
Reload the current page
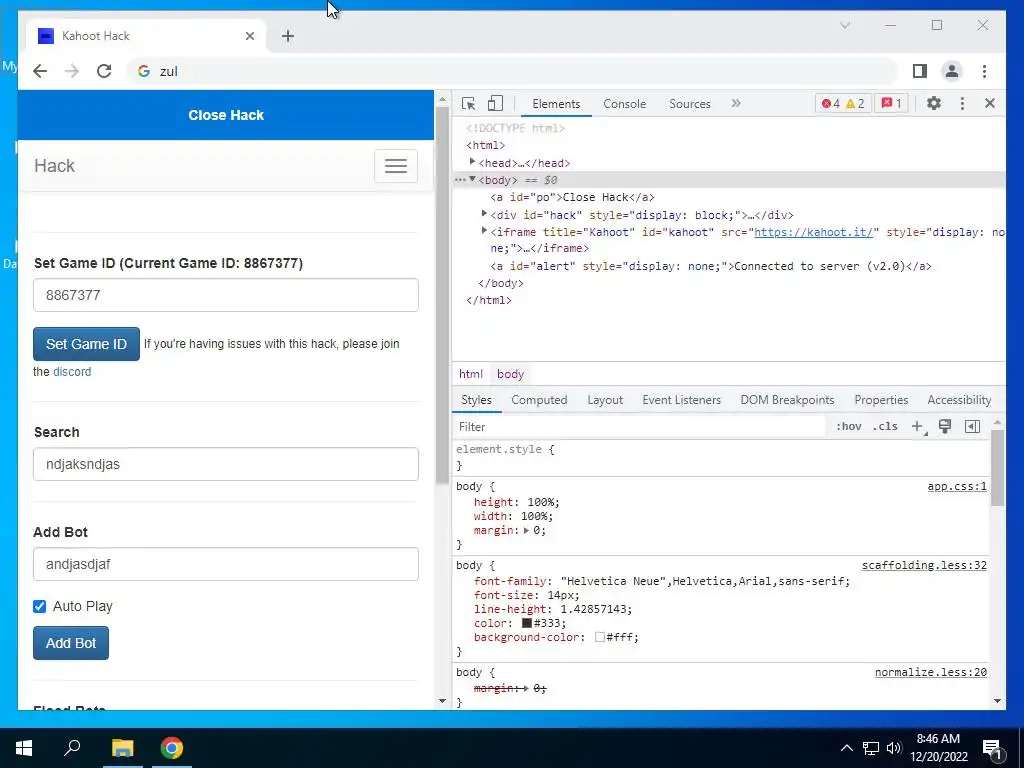[x=104, y=71]
